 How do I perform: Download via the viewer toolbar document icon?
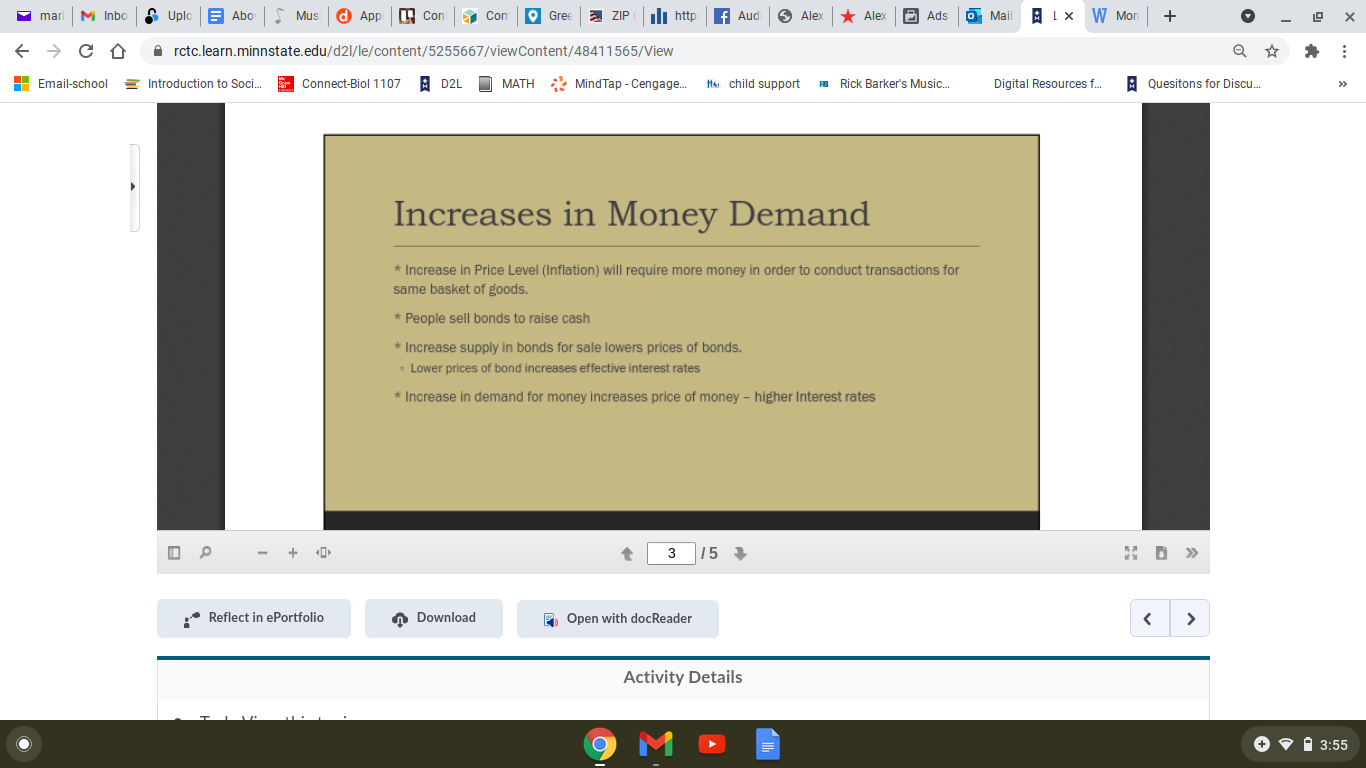coord(1161,552)
